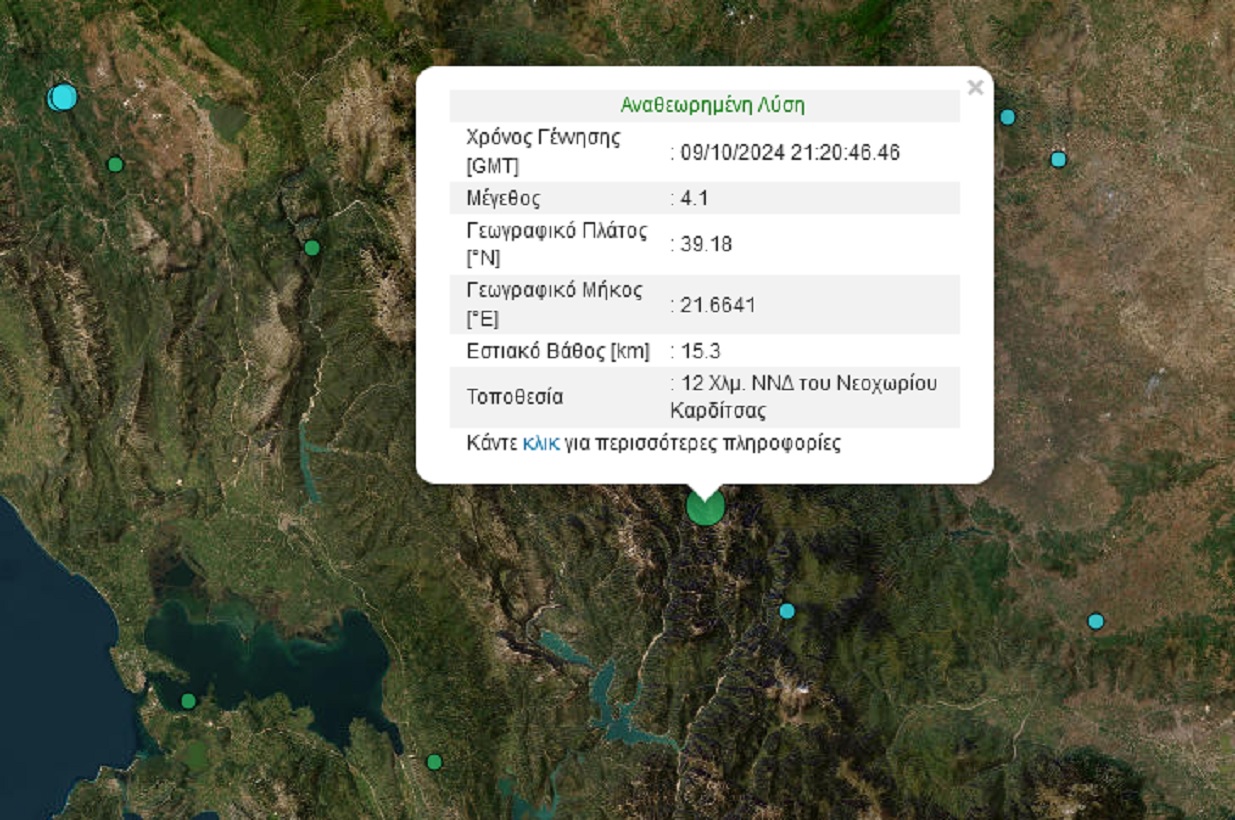Click the latitude value 39.18
Screen dimensions: 1235x820
point(706,244)
